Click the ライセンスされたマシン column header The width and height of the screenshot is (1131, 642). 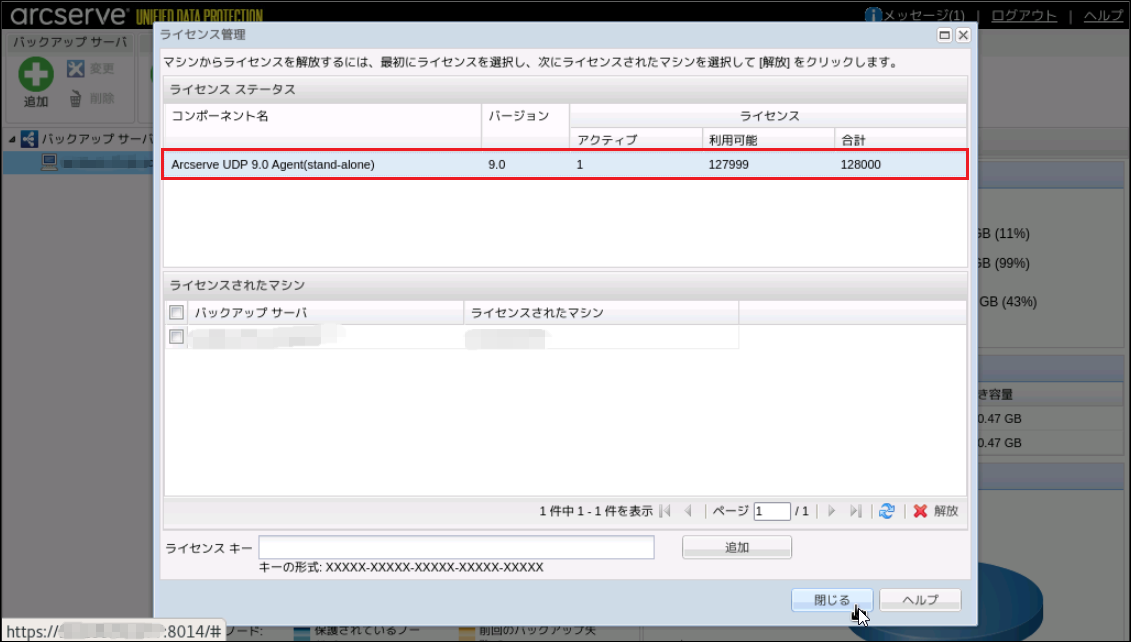pos(601,312)
